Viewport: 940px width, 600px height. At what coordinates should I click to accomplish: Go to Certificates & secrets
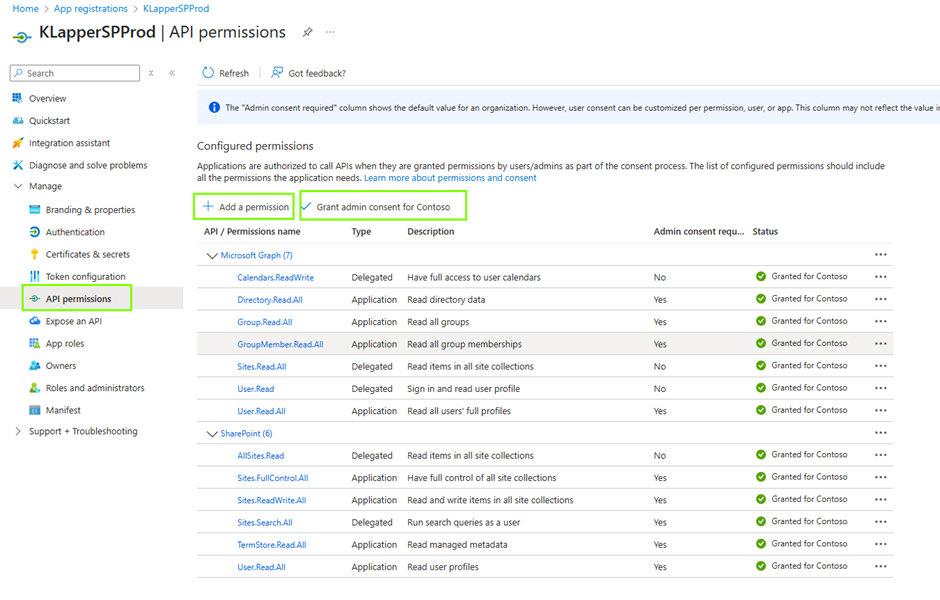[88, 254]
